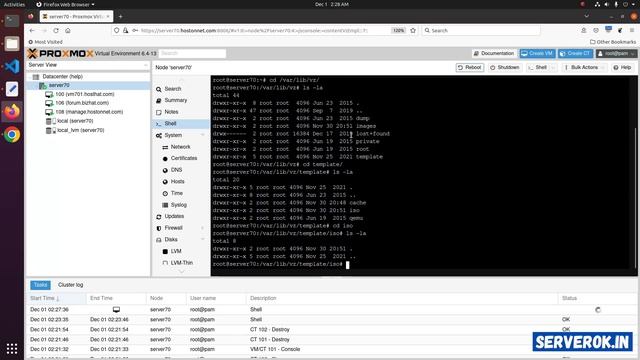The image size is (640, 360).
Task: Reboot the server70 node
Action: [x=470, y=67]
